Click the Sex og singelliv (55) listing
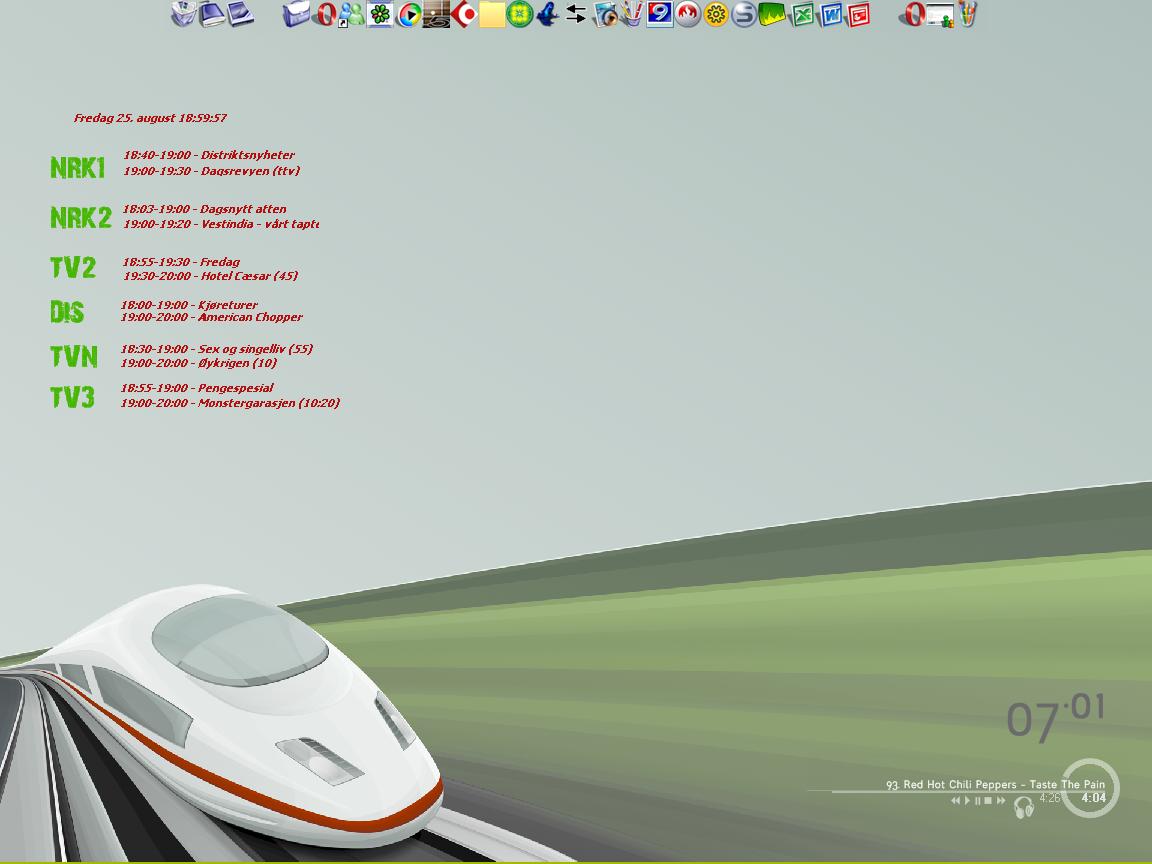 click(x=217, y=348)
